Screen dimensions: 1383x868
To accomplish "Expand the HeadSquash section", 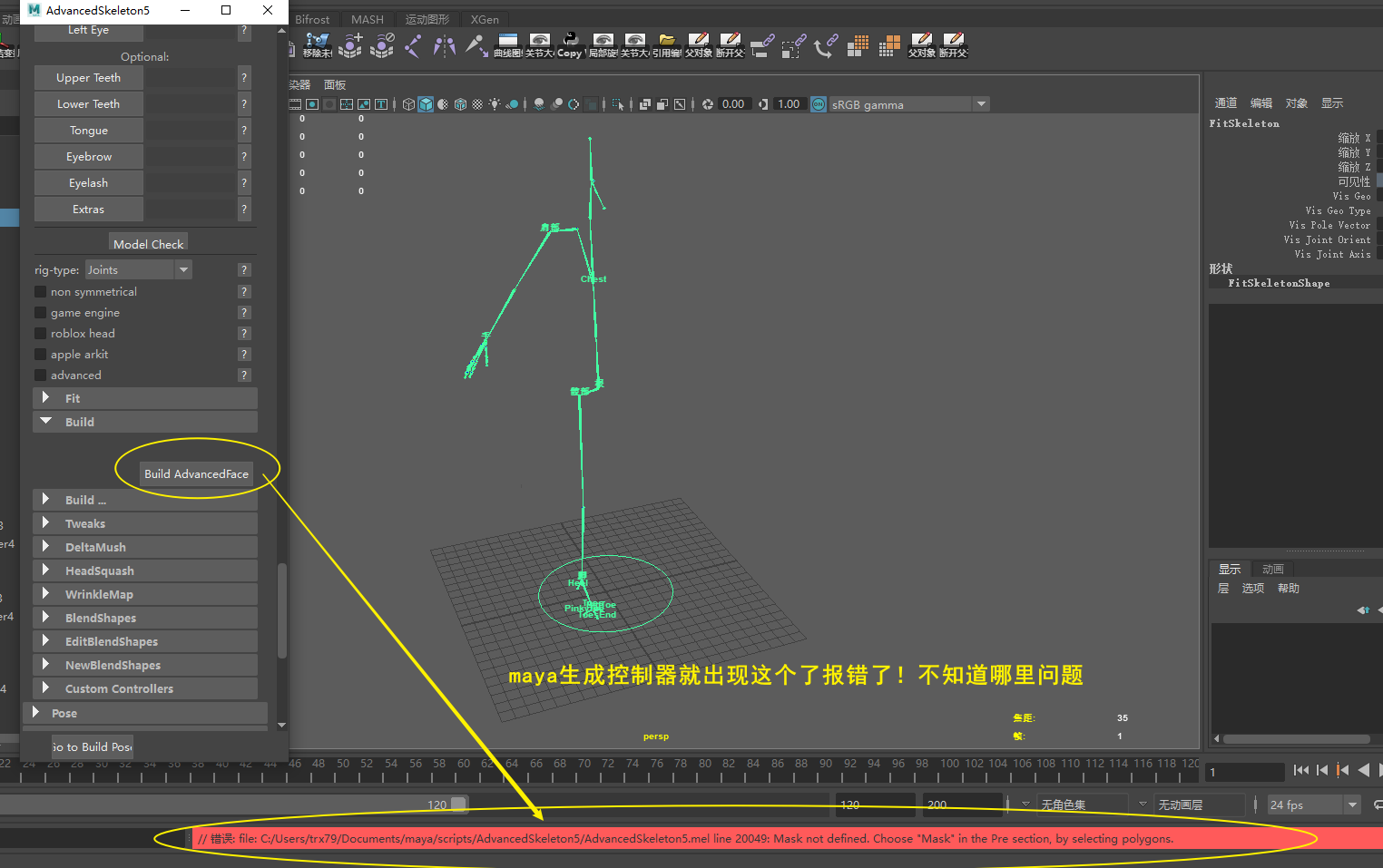I will [x=145, y=571].
